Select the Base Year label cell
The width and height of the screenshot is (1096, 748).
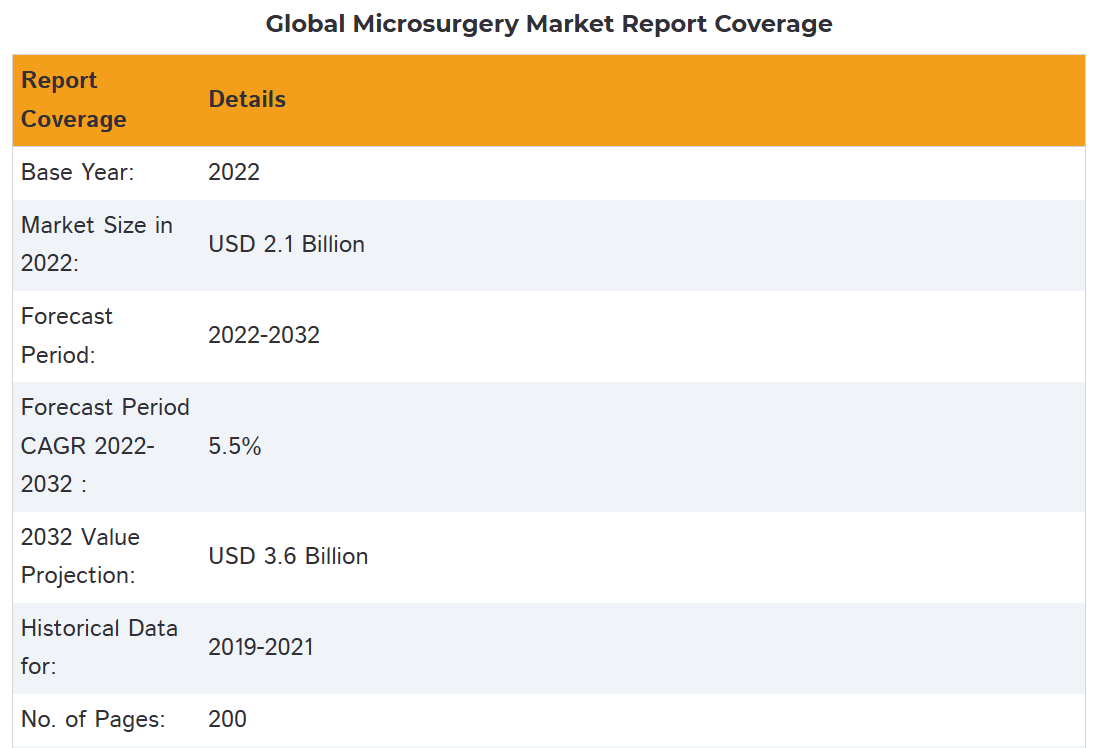[x=78, y=172]
